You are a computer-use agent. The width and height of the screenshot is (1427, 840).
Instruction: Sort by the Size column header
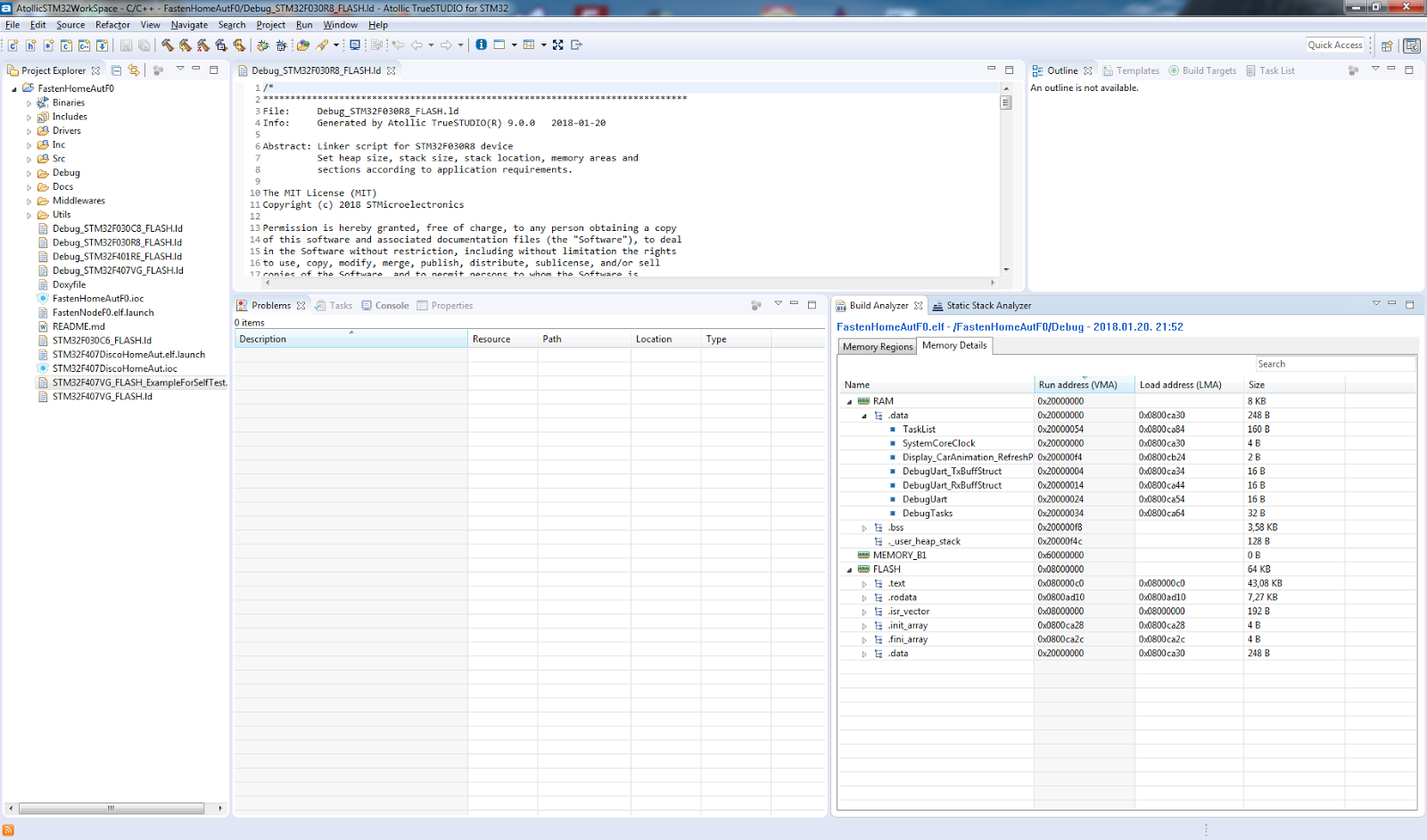[x=1294, y=385]
